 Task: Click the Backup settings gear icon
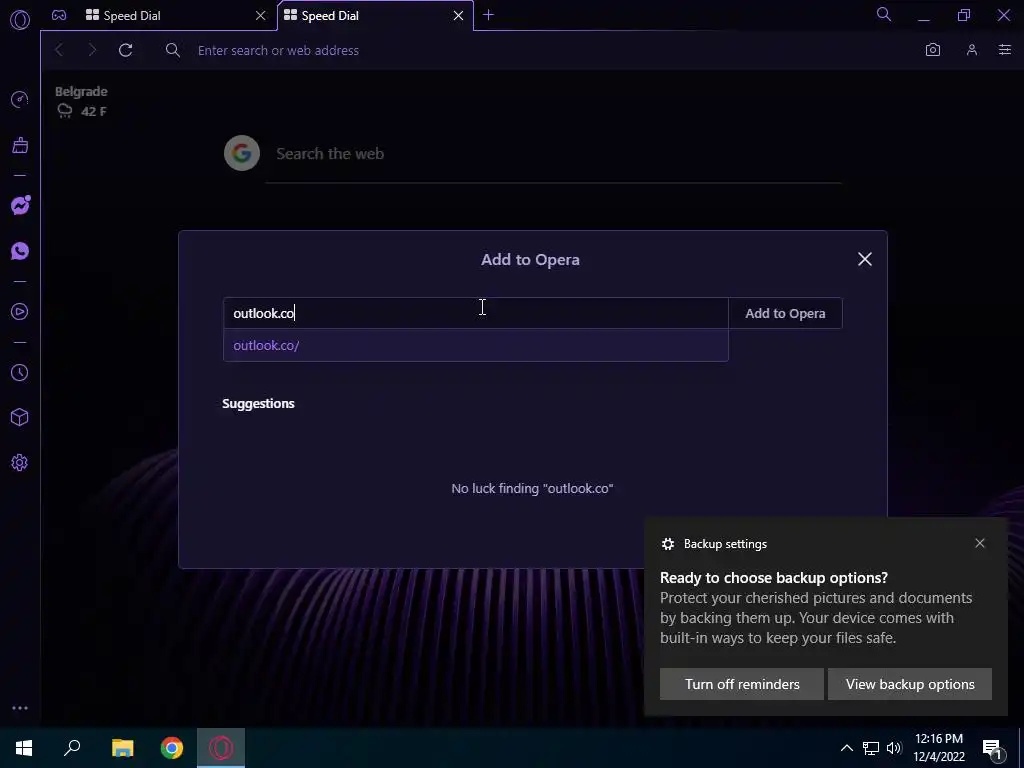[667, 544]
